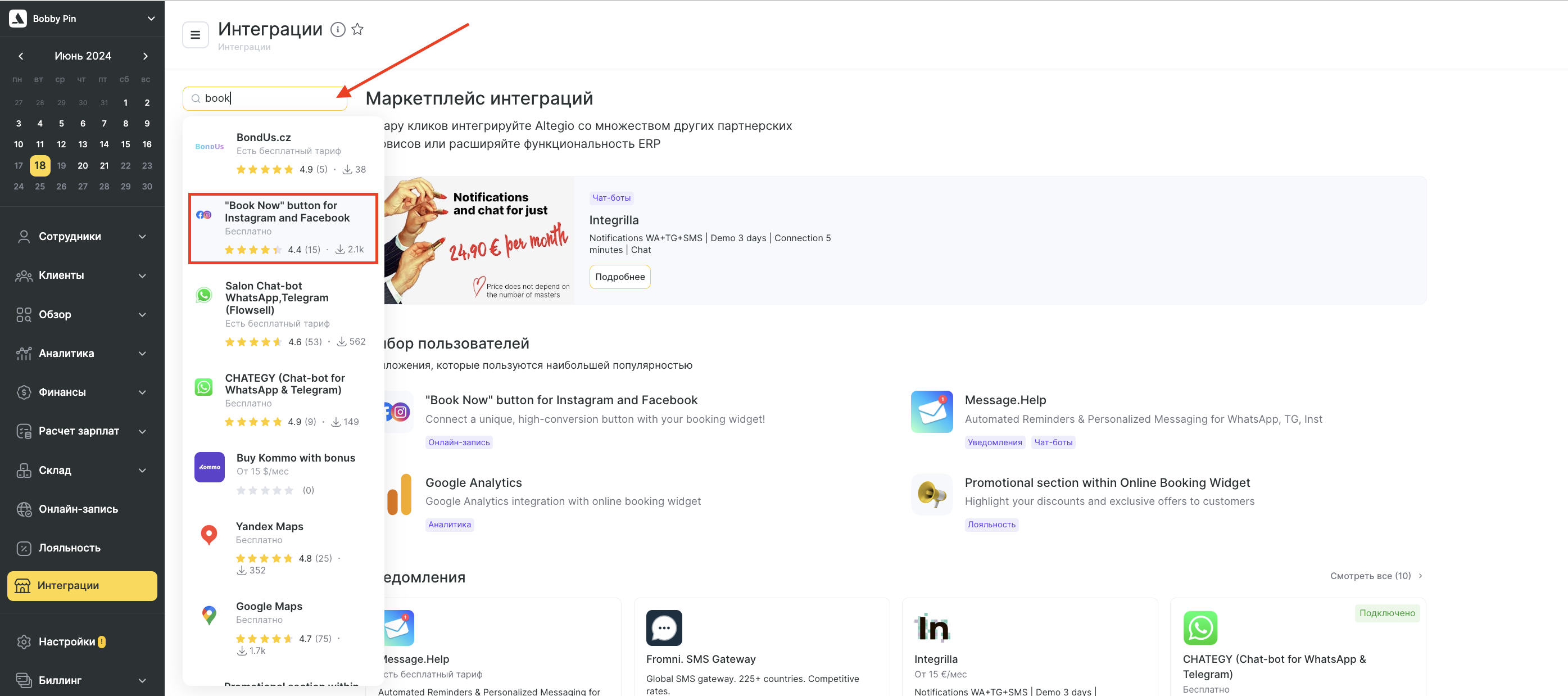This screenshot has width=1568, height=696.
Task: Click the search box containing 'book'
Action: [265, 98]
